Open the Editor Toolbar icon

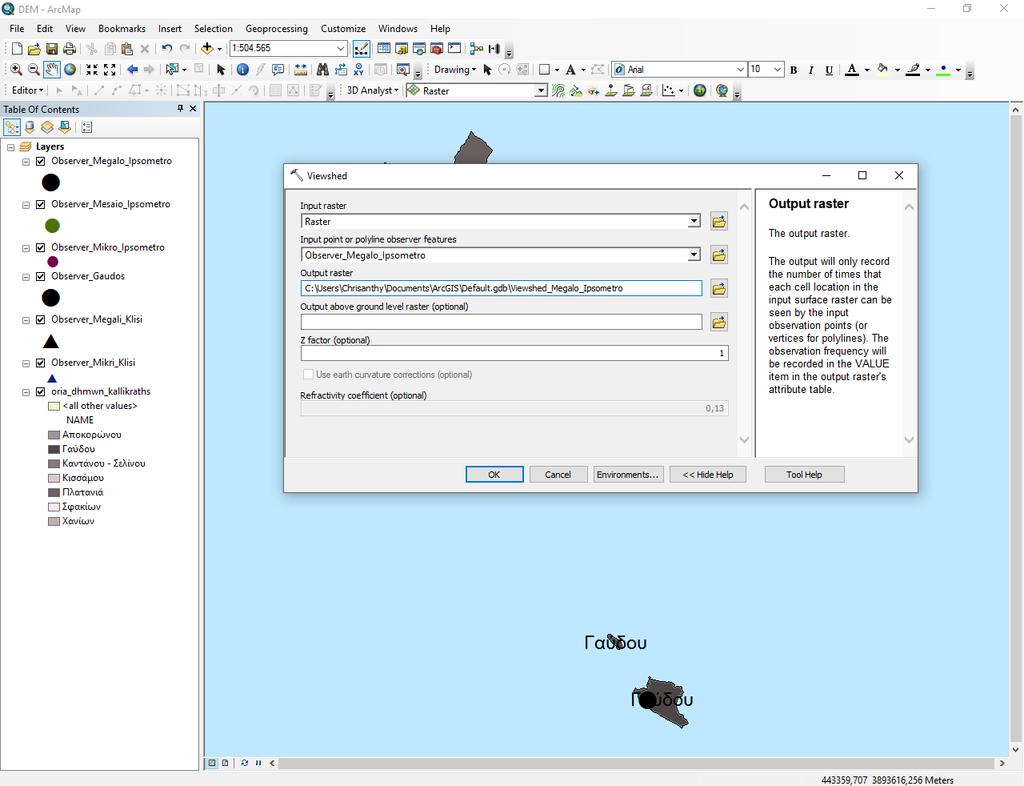[361, 48]
